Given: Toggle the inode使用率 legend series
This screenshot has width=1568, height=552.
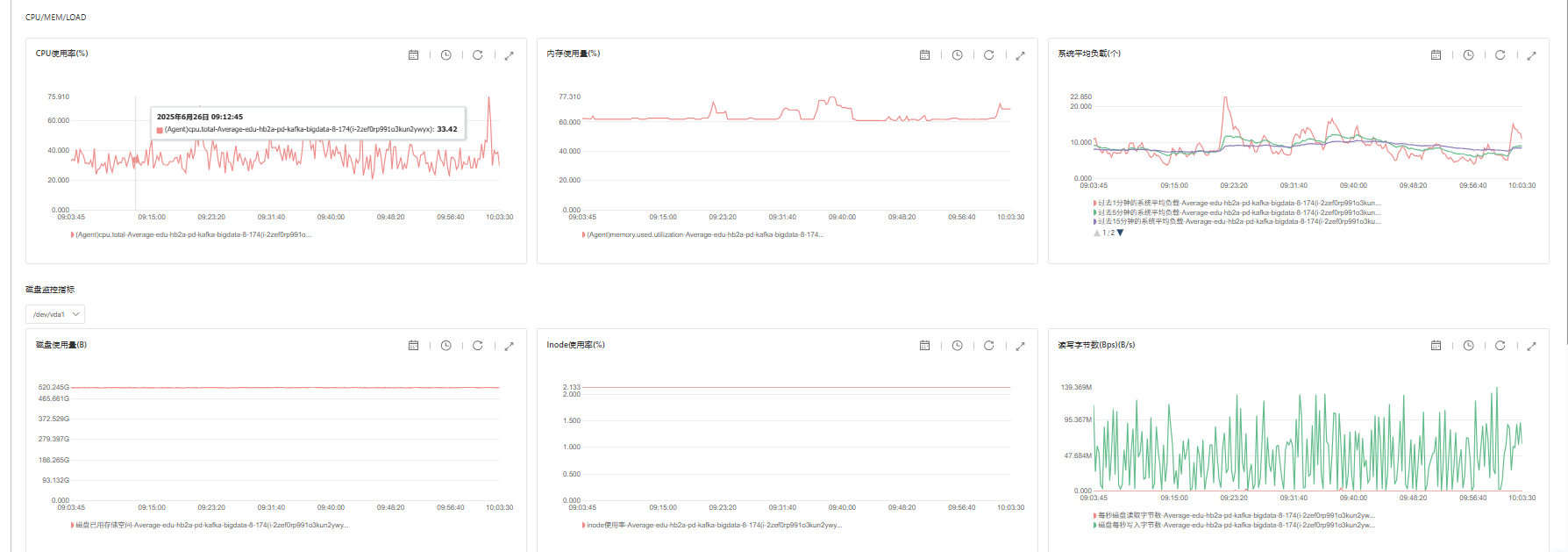Looking at the screenshot, I should point(711,525).
